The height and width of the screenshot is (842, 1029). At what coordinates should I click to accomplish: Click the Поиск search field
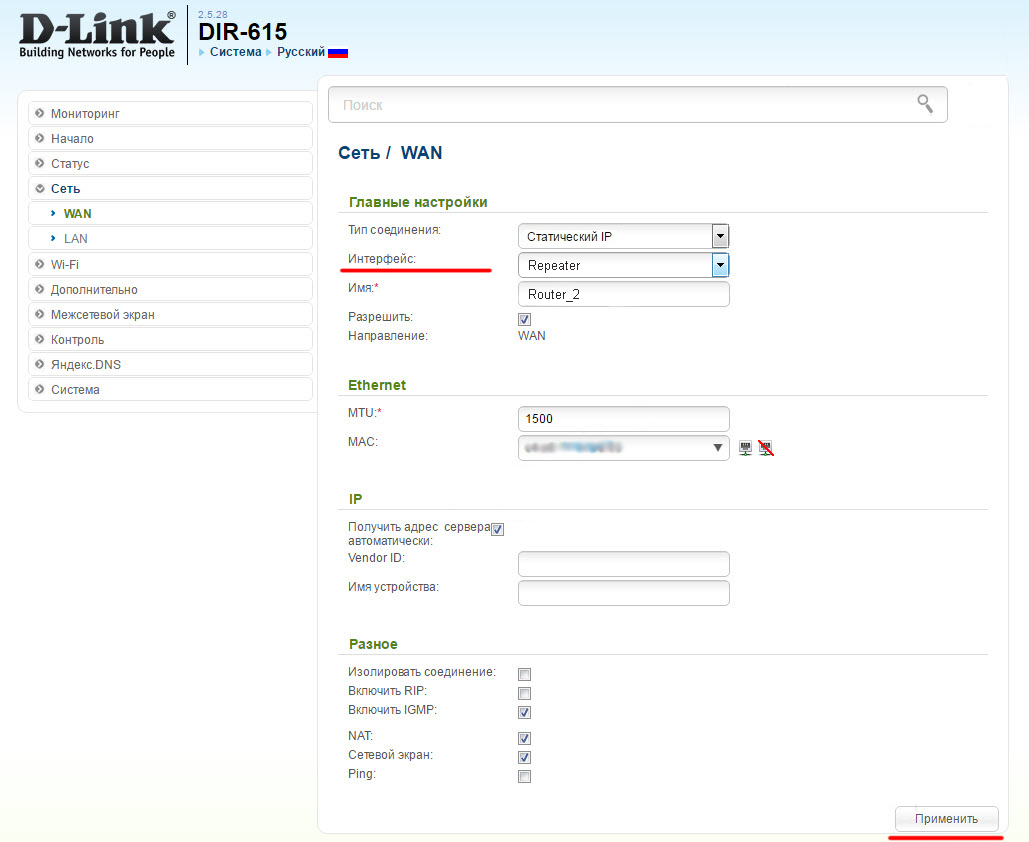tap(637, 104)
